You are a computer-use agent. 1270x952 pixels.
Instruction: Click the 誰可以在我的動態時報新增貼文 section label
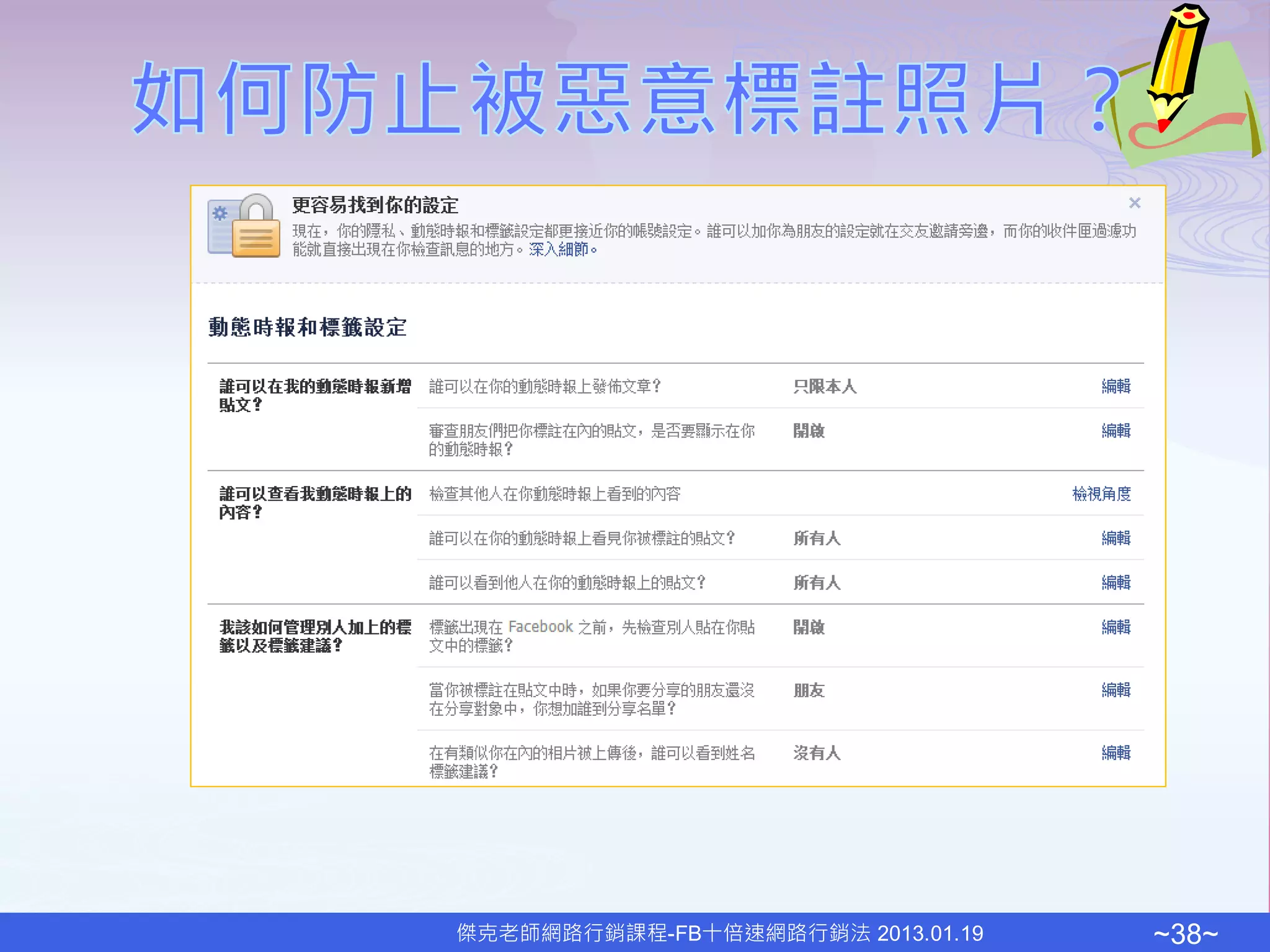pos(315,395)
